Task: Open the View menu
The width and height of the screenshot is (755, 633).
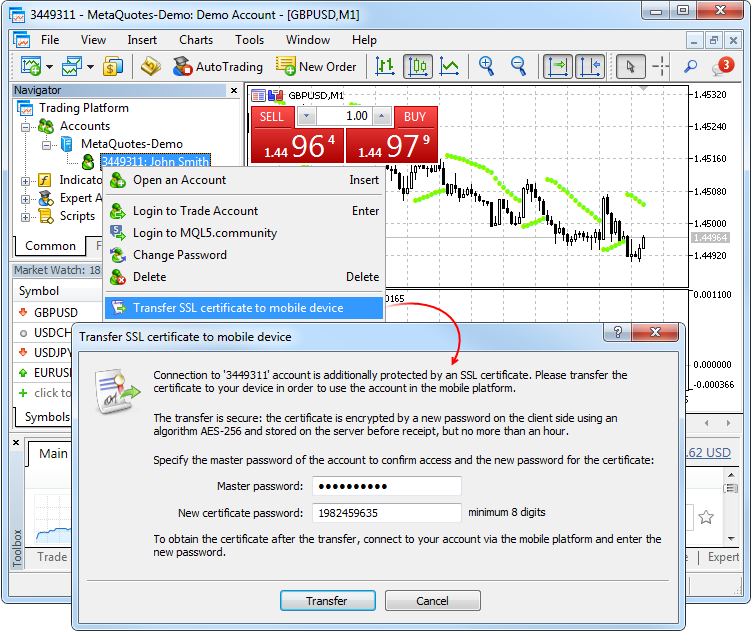Action: point(93,40)
